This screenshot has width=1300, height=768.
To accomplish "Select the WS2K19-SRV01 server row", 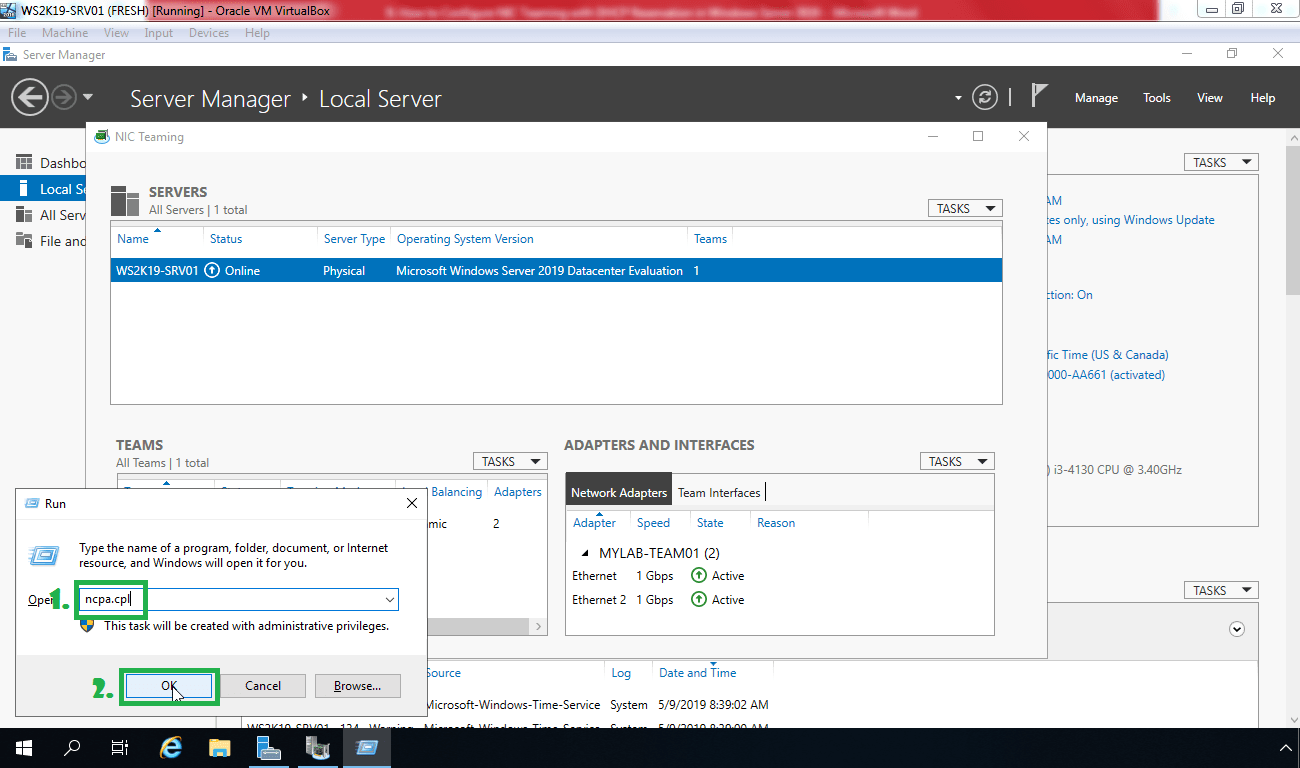I will point(556,271).
